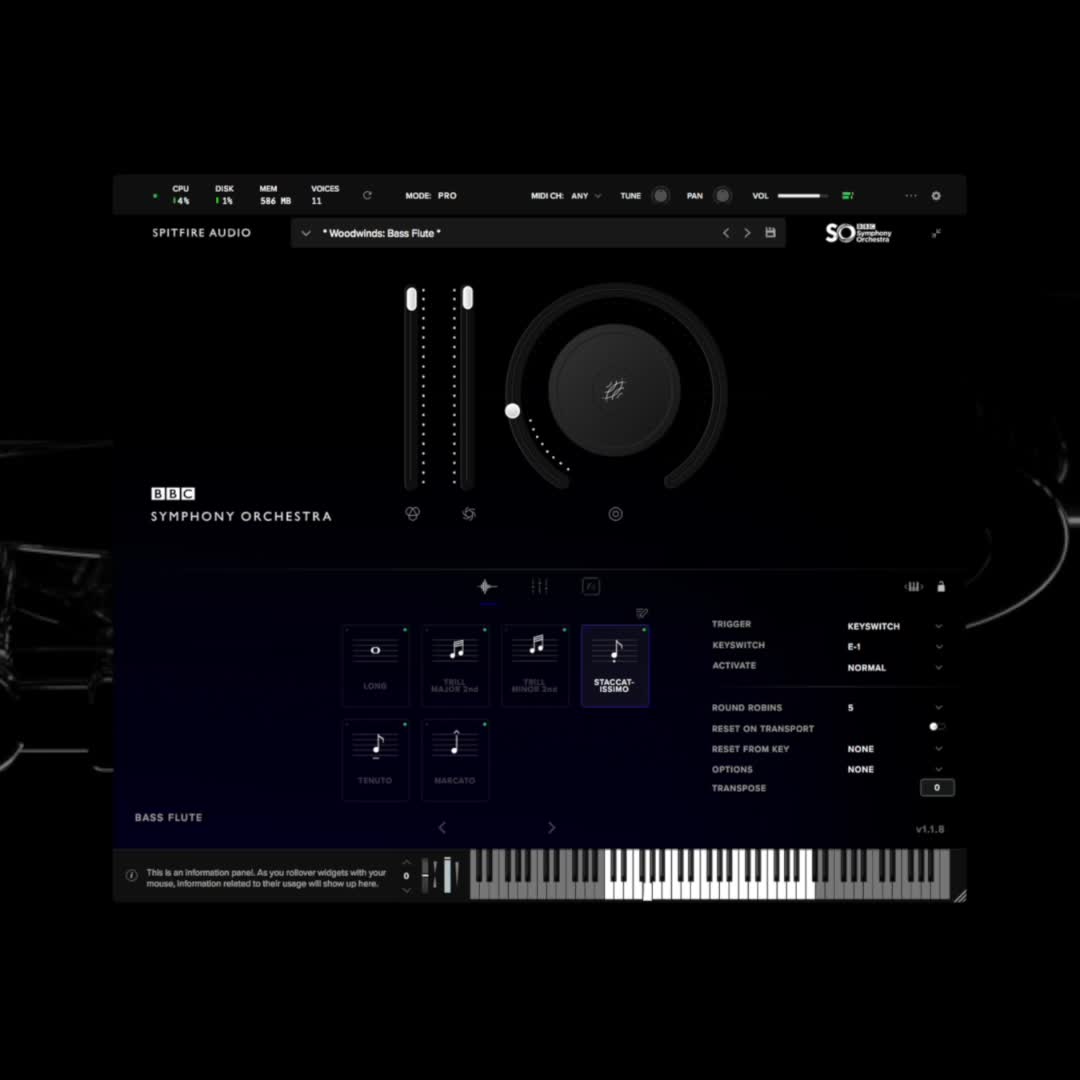Click the expression icon under left slider
The height and width of the screenshot is (1080, 1080).
click(x=412, y=514)
